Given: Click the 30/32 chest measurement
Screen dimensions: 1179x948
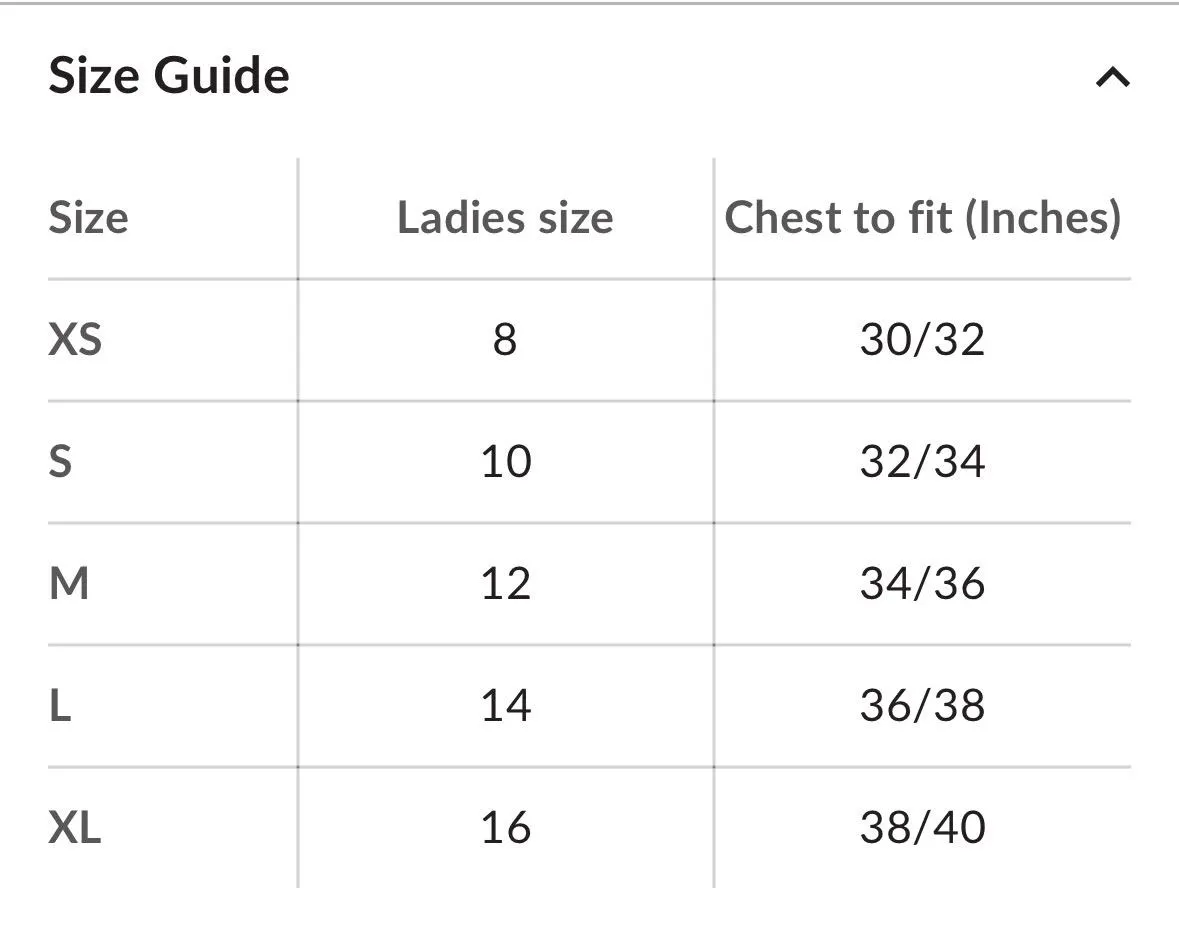Looking at the screenshot, I should click(922, 340).
